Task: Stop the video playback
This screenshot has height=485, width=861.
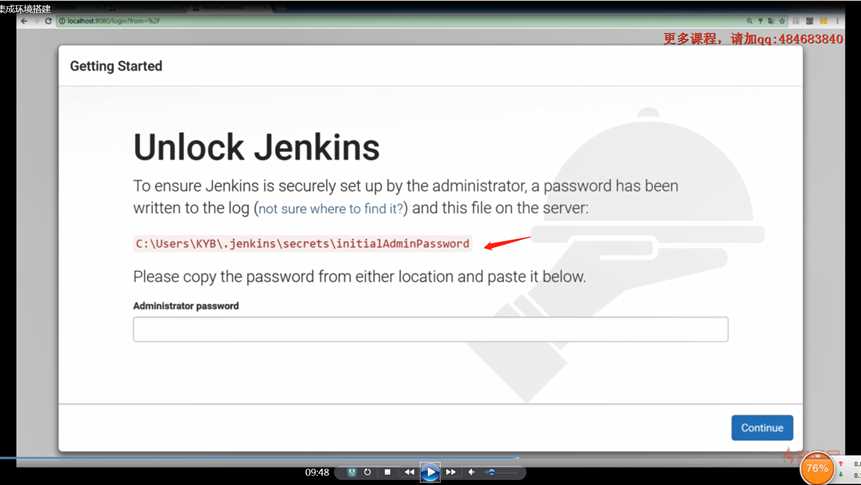Action: point(387,472)
